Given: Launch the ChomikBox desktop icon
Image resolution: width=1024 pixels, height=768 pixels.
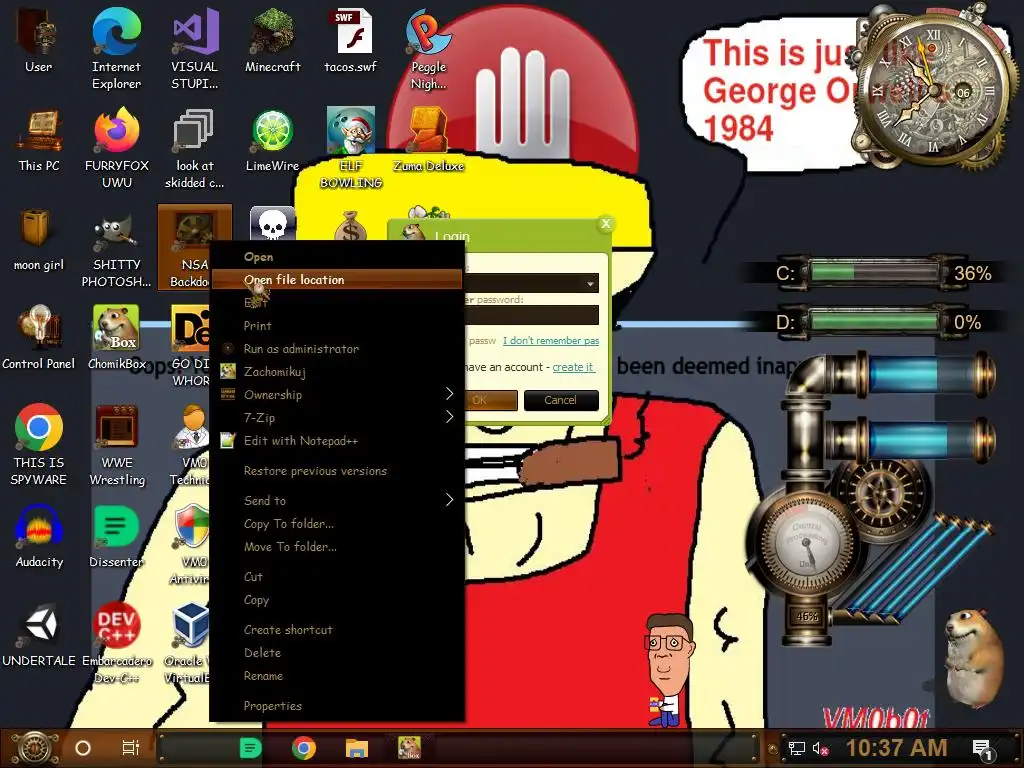Looking at the screenshot, I should click(x=116, y=338).
